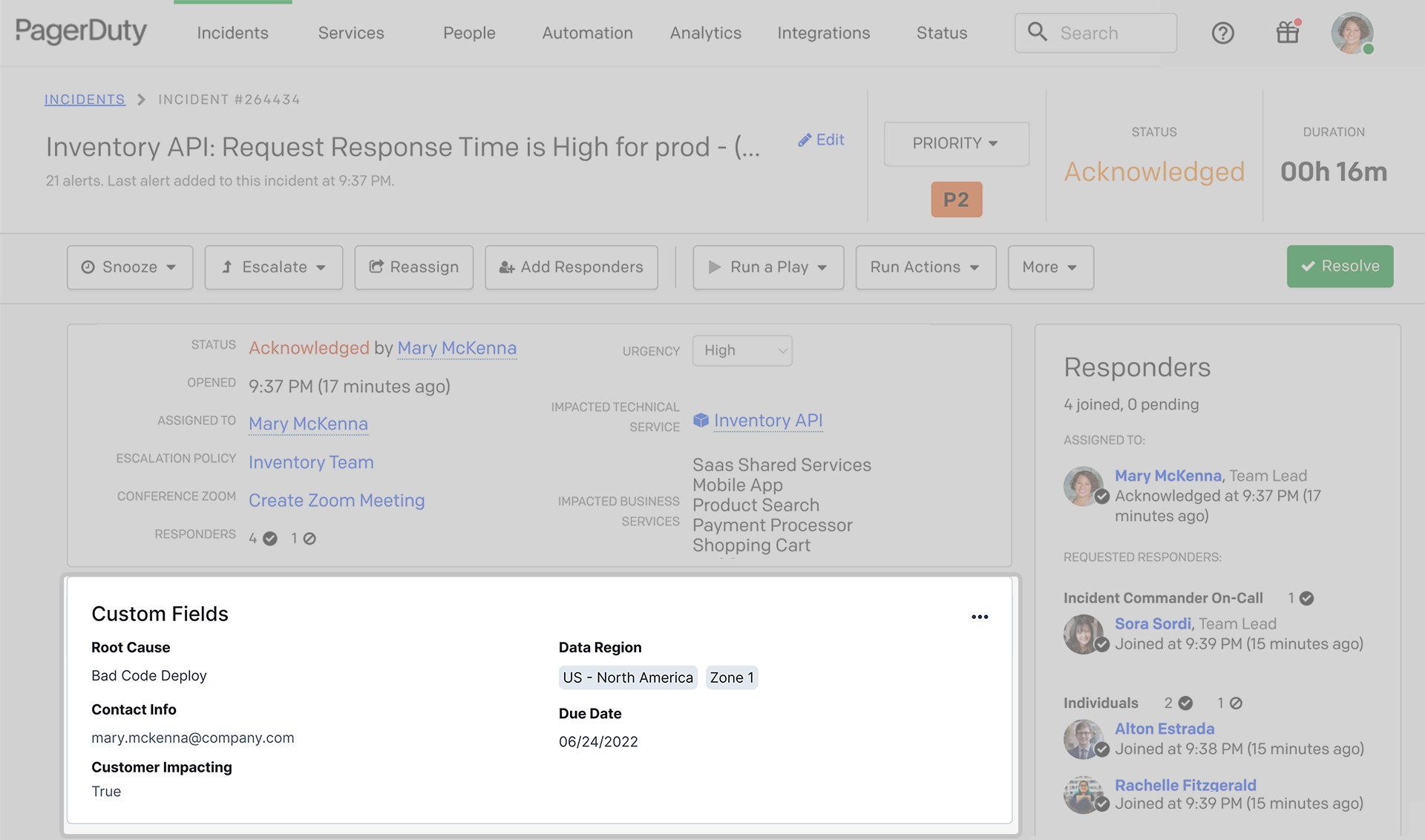The width and height of the screenshot is (1425, 840).
Task: Click the US - North America tag
Action: point(628,677)
